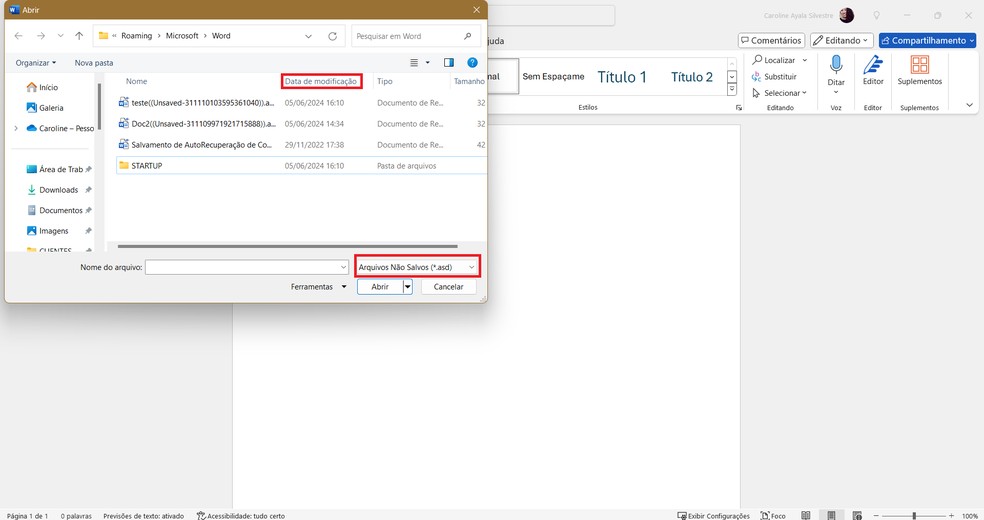Screen dimensions: 984x520
Task: Apply the Título 2 style
Action: click(692, 77)
